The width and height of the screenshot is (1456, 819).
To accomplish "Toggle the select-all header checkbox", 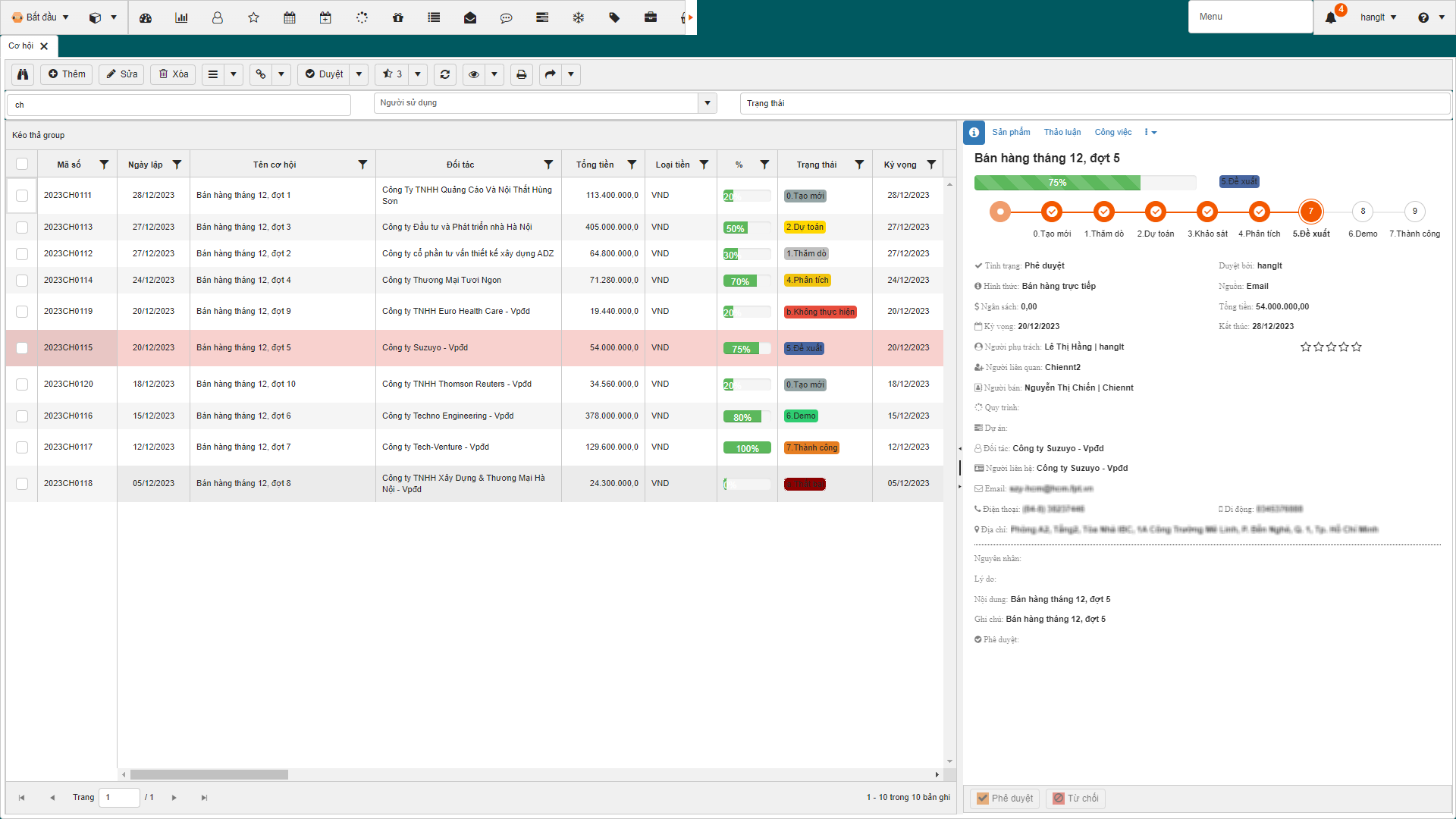I will (x=22, y=164).
